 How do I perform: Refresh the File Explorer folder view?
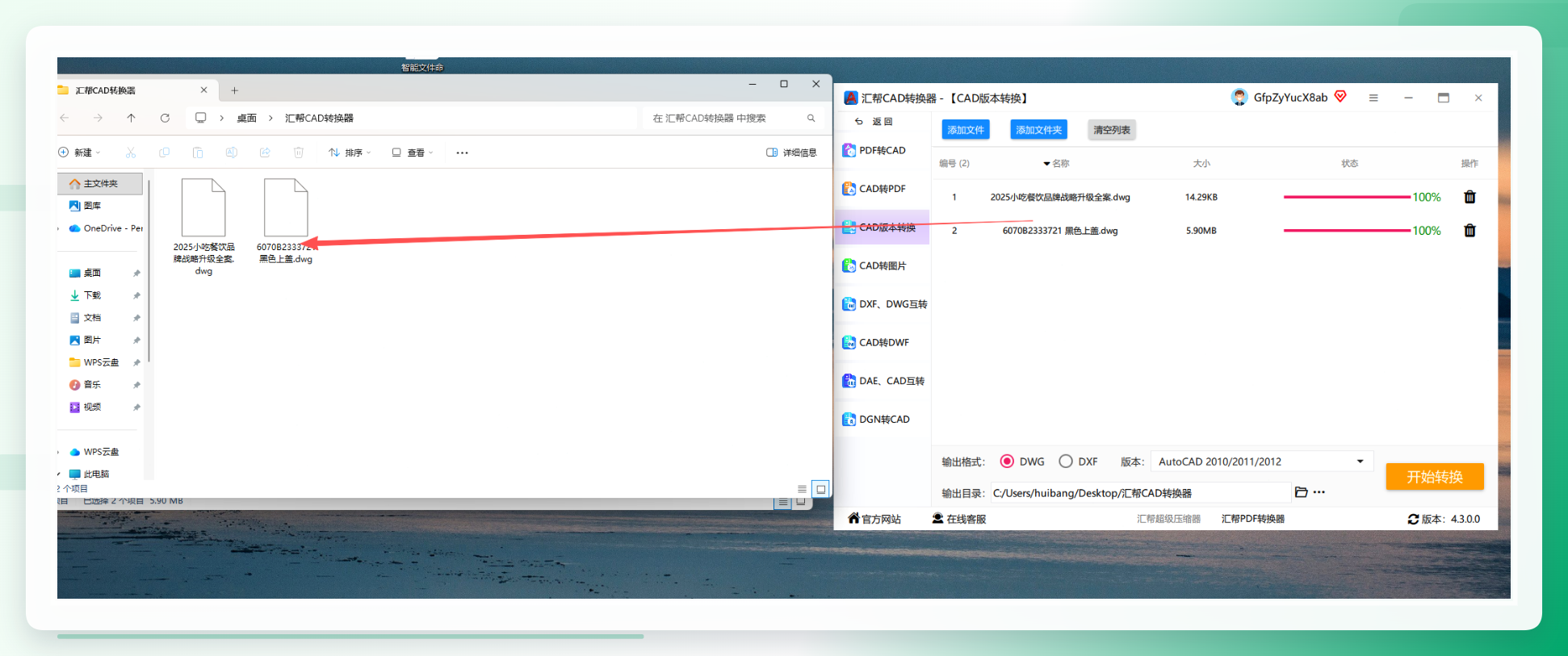tap(165, 118)
